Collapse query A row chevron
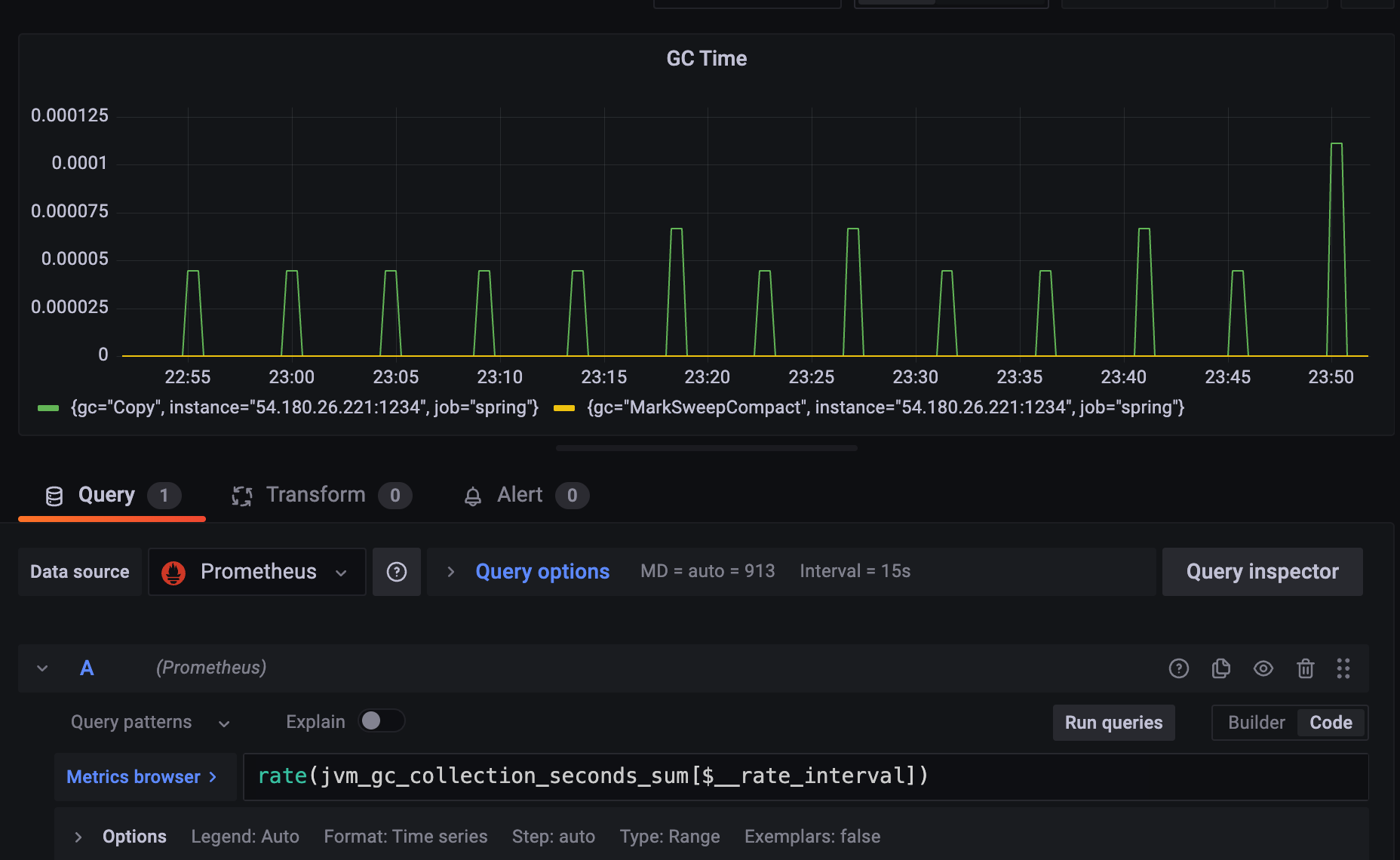The image size is (1400, 860). point(42,668)
